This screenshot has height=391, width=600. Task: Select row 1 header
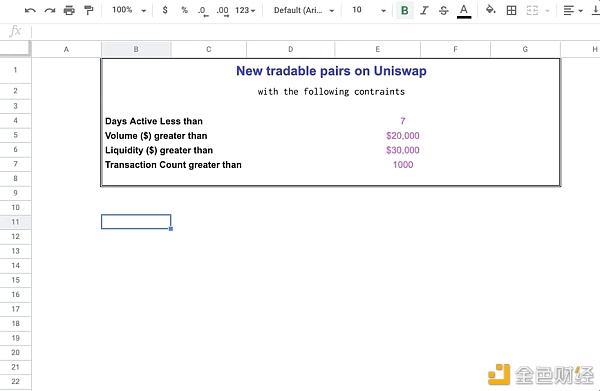(x=15, y=70)
